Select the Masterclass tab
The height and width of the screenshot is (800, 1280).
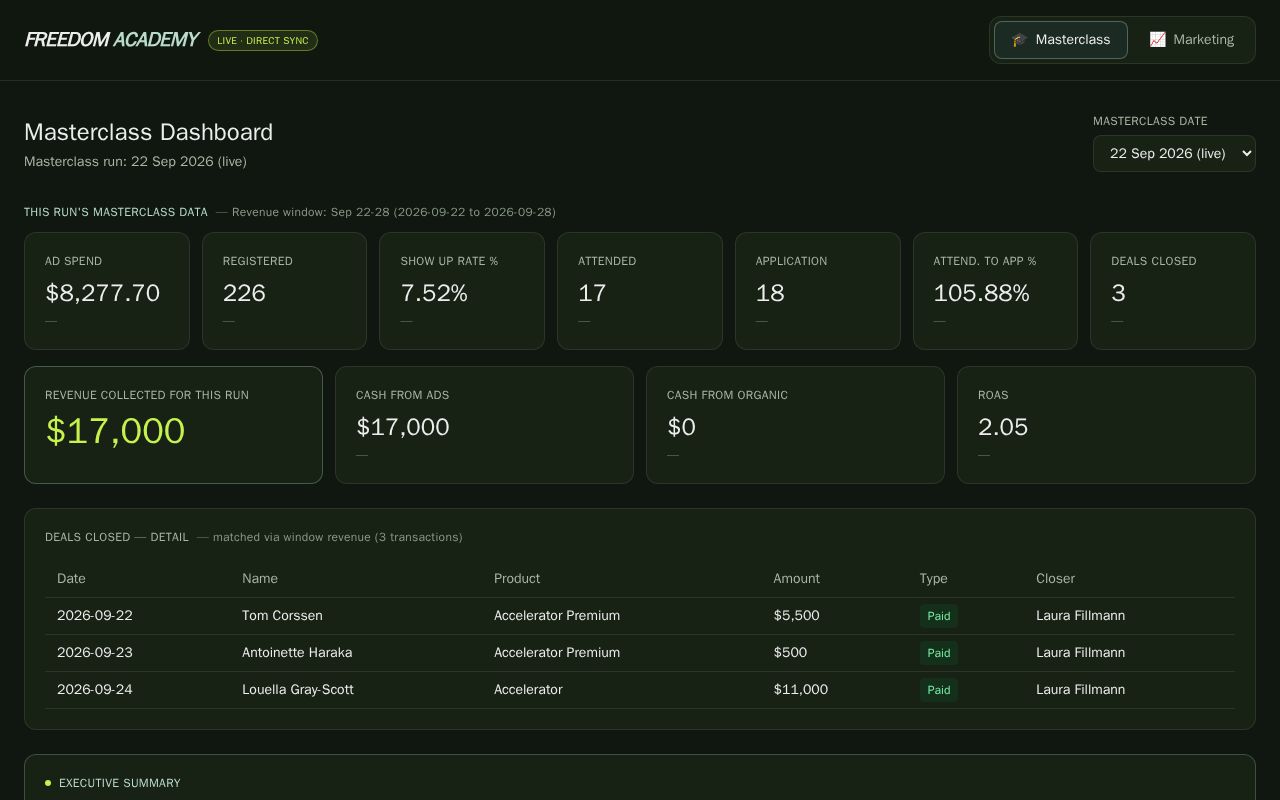coord(1061,40)
